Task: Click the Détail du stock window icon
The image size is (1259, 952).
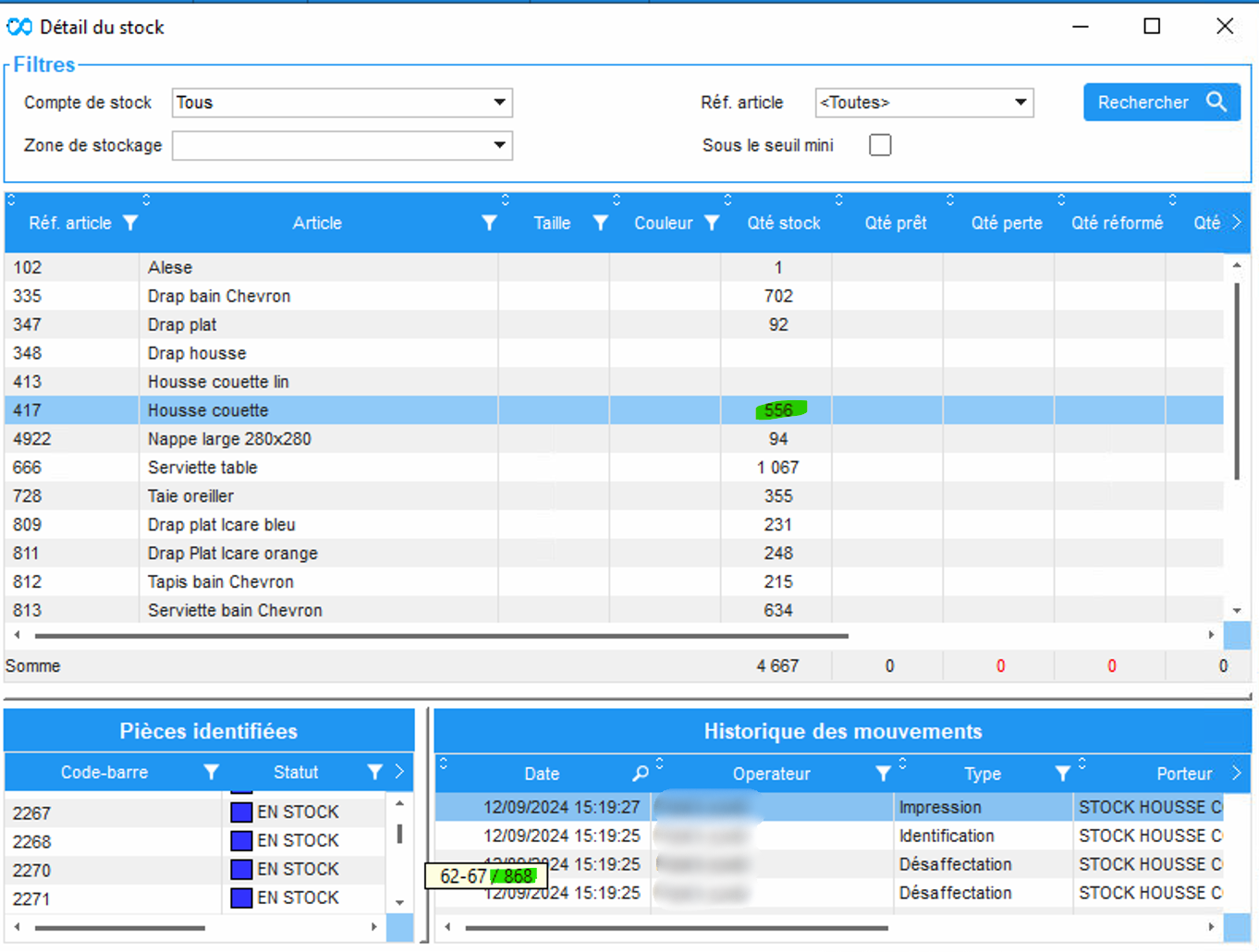Action: click(19, 27)
